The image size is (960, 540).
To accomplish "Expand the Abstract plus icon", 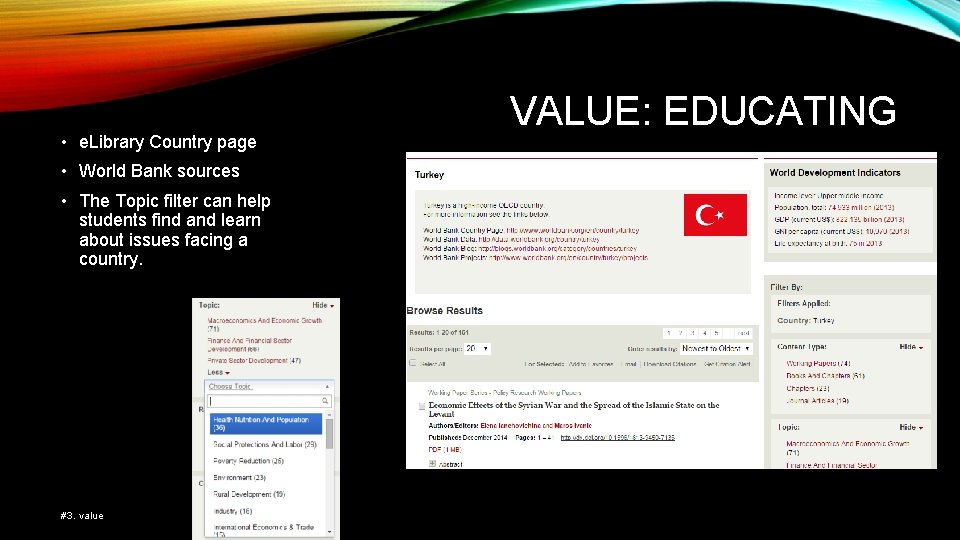I will 432,464.
